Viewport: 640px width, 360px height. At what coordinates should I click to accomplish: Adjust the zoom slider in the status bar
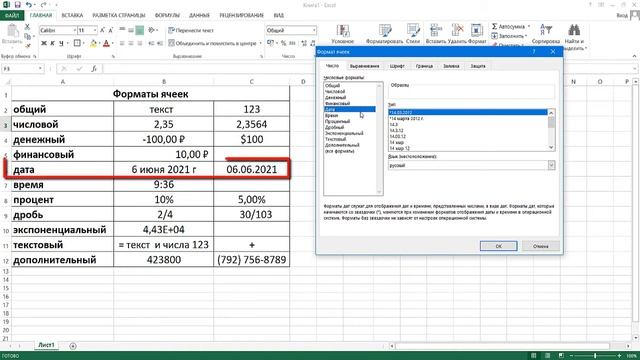pos(595,356)
